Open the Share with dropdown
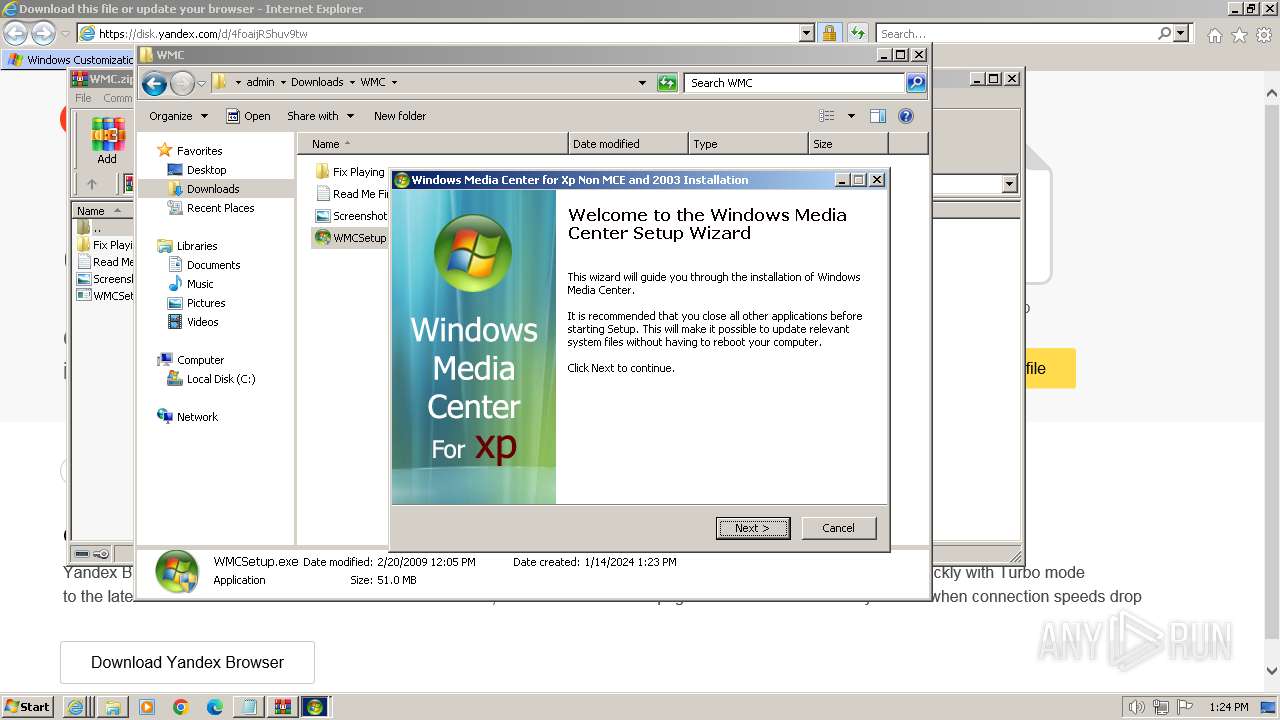Viewport: 1280px width, 720px height. click(320, 116)
